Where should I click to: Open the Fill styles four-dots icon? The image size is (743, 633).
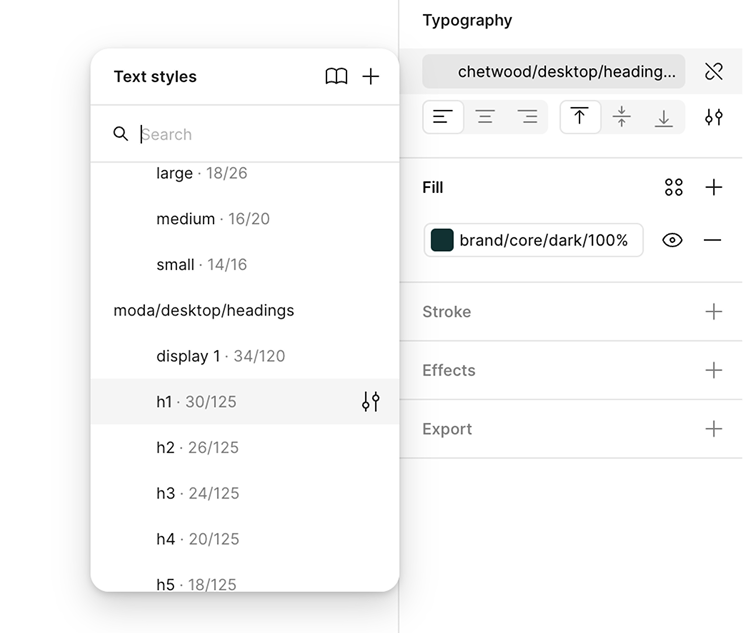tap(674, 187)
